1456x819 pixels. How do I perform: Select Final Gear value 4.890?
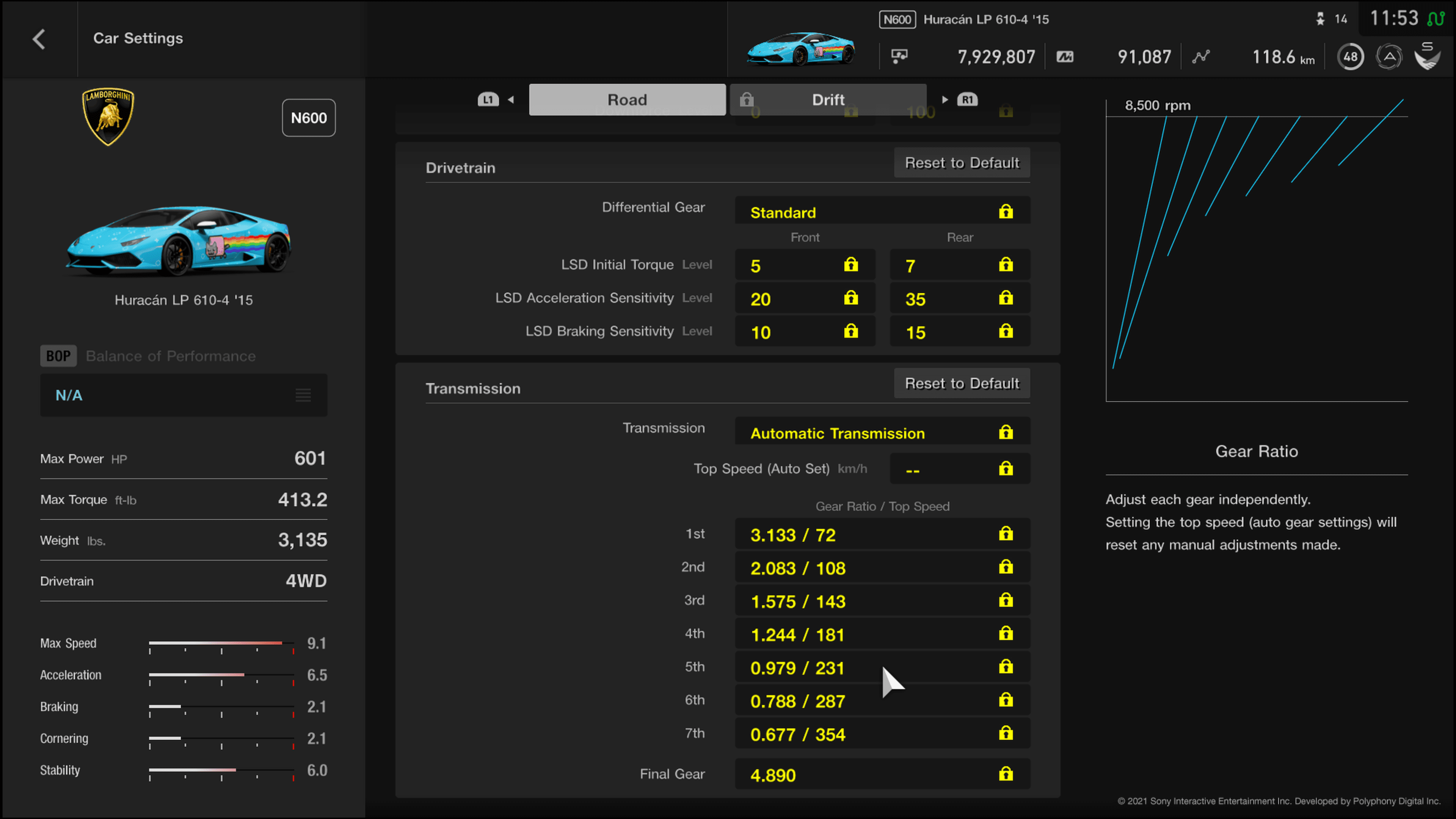[882, 774]
